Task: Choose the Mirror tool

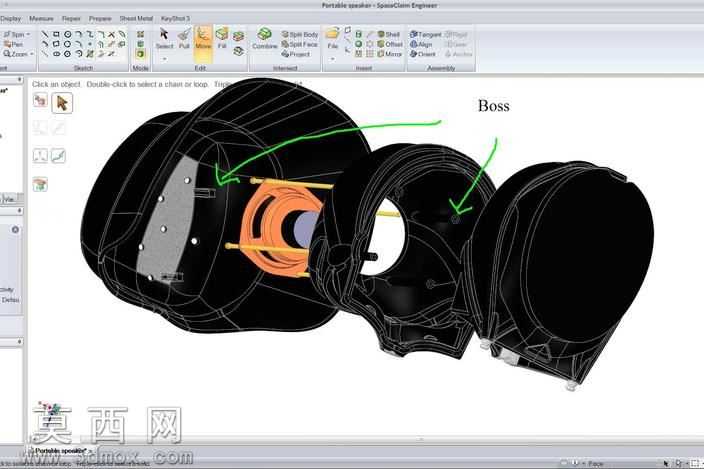Action: click(389, 54)
